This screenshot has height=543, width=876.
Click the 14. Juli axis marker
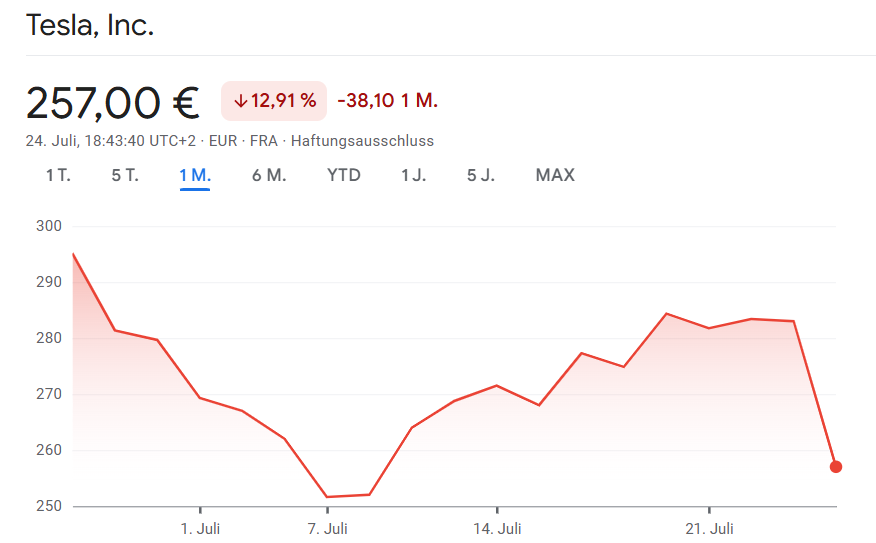pos(497,528)
